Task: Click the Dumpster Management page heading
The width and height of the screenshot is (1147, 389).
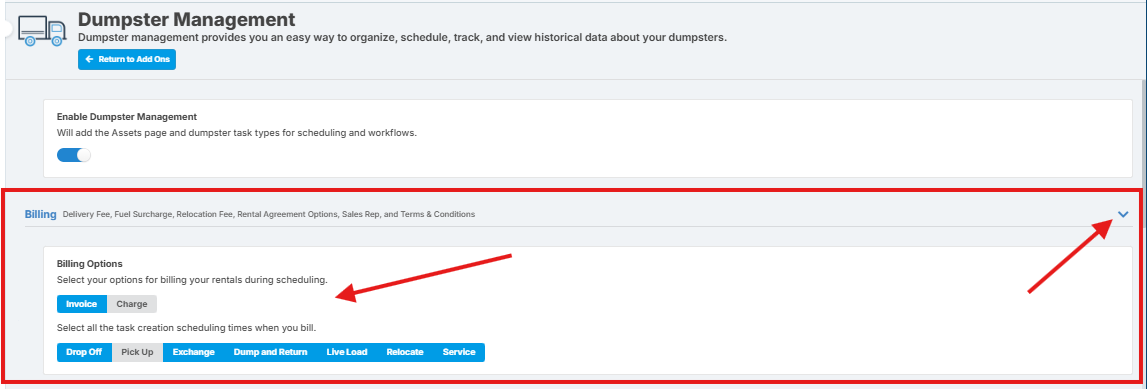Action: click(187, 19)
